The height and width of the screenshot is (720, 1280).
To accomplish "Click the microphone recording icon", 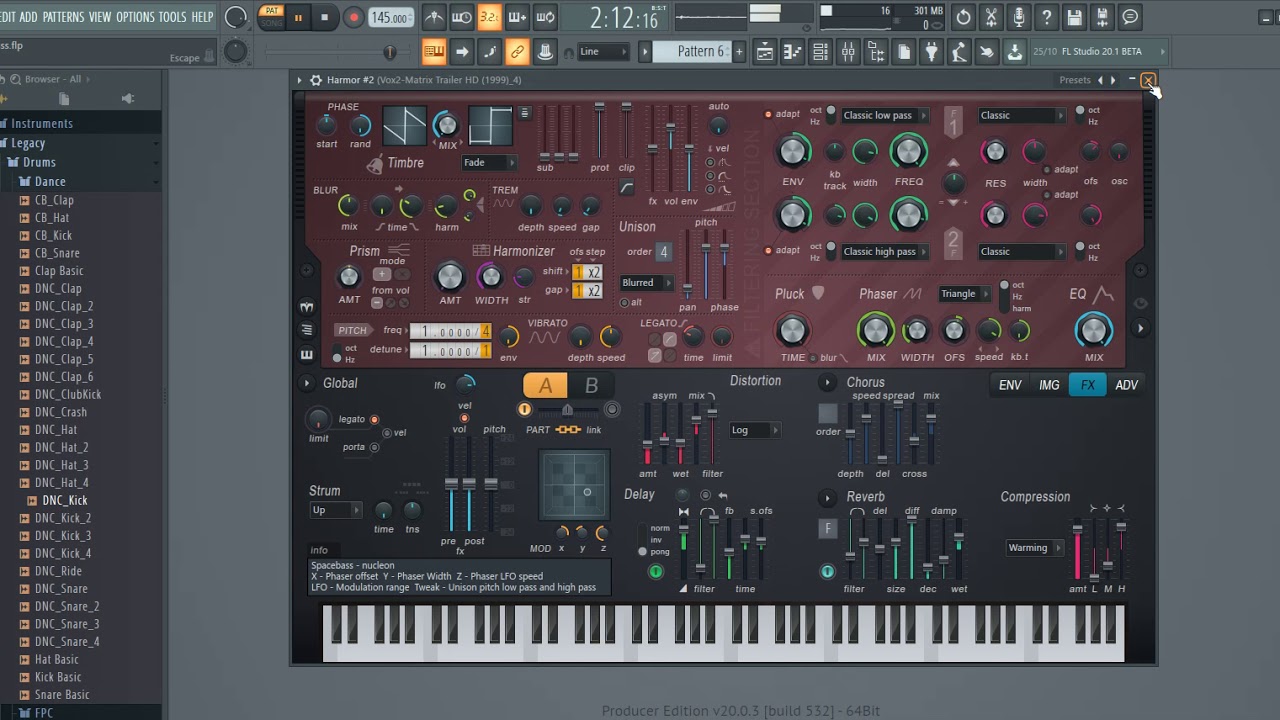I will [x=1019, y=17].
